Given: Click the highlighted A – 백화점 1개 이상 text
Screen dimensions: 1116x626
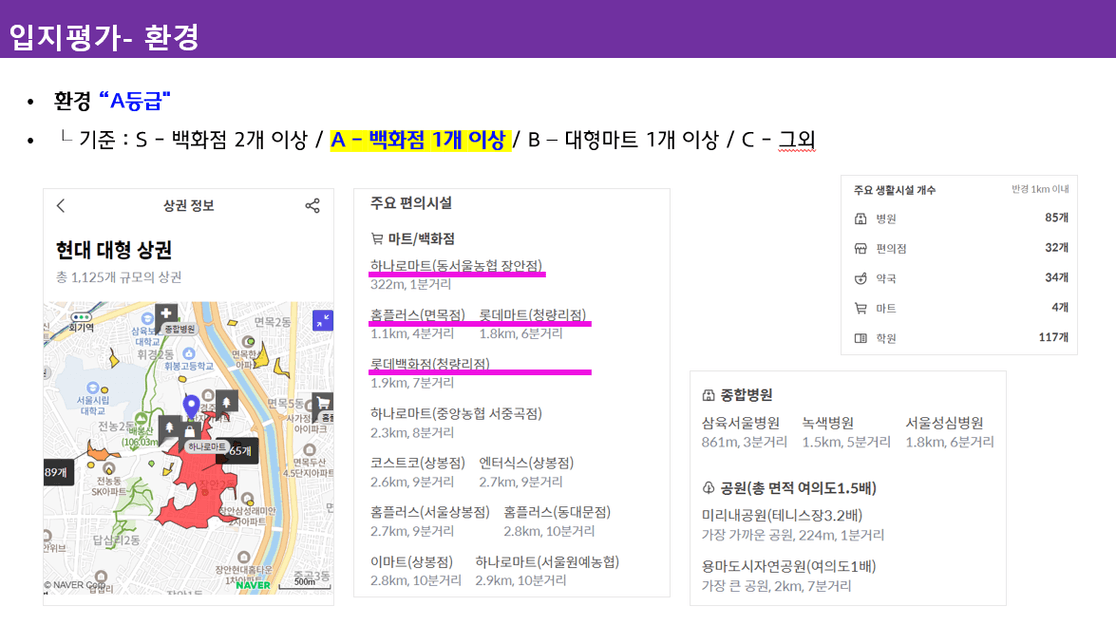Looking at the screenshot, I should (420, 139).
